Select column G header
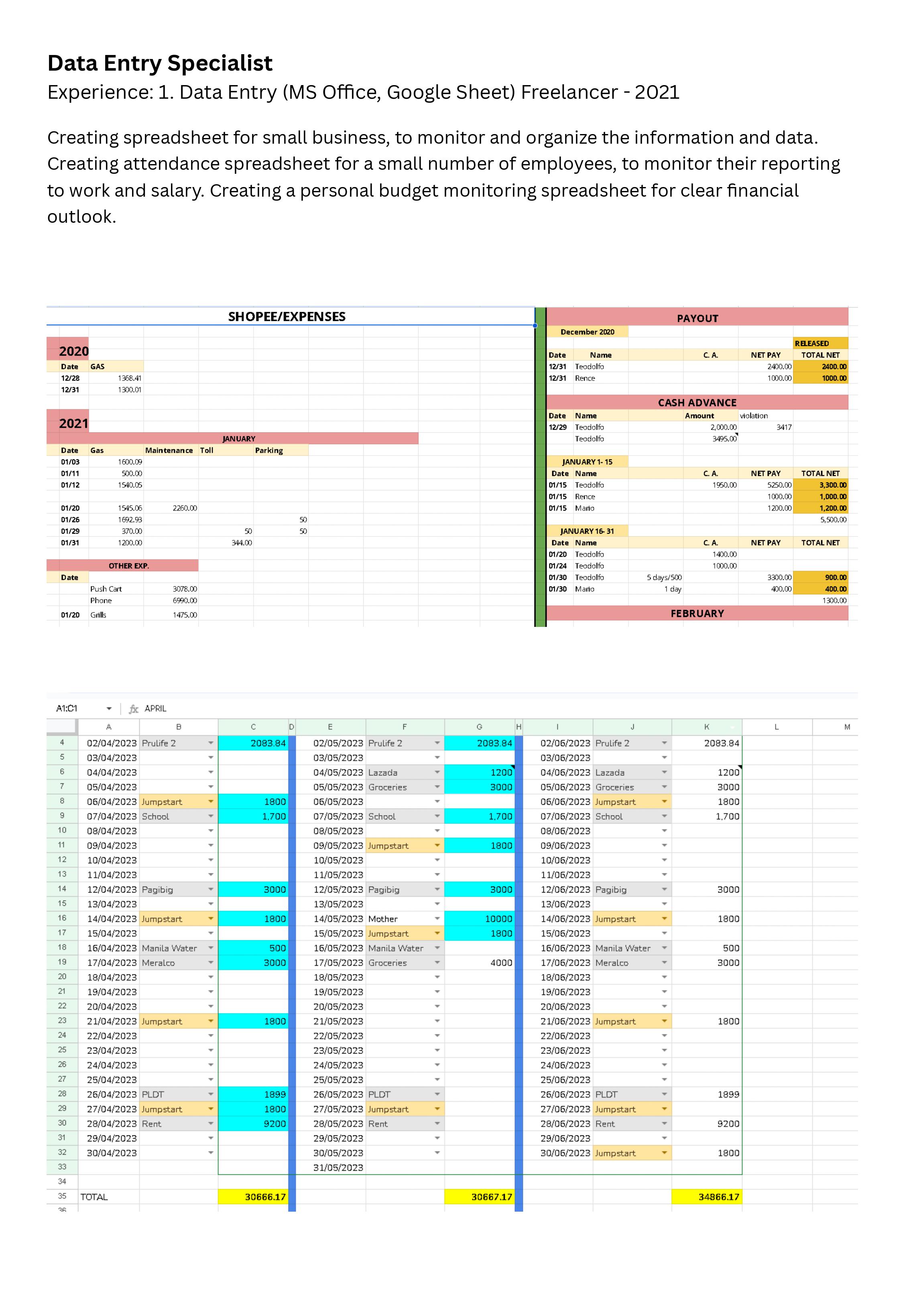The height and width of the screenshot is (1316, 903). click(x=480, y=727)
